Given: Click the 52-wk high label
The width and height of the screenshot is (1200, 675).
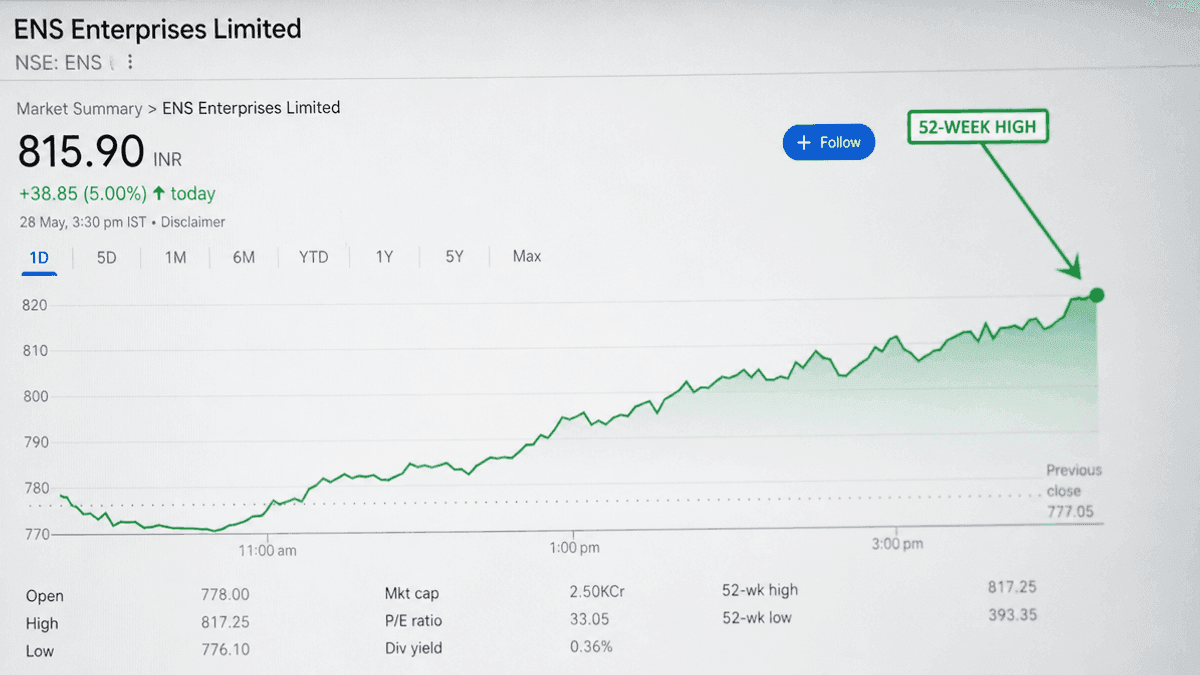Looking at the screenshot, I should 760,590.
